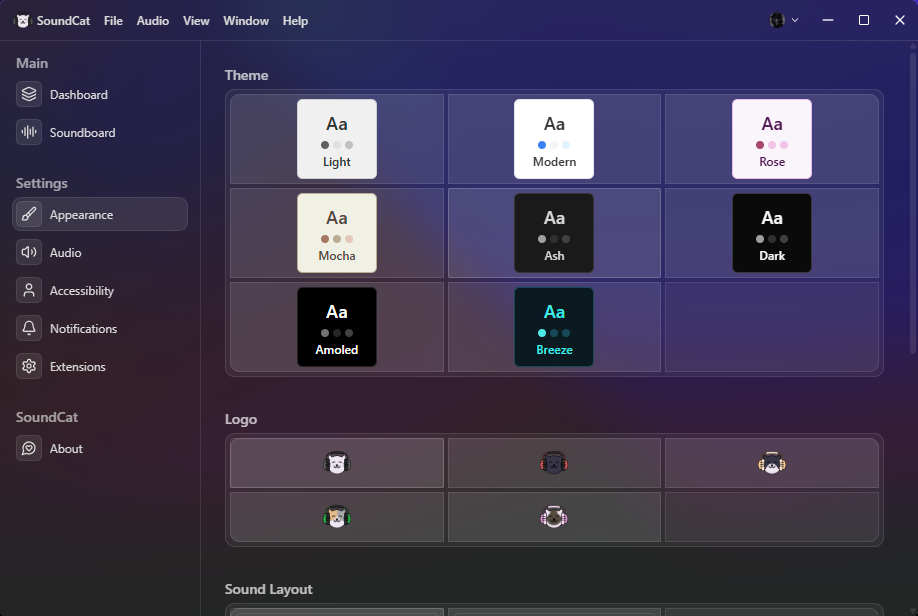This screenshot has height=616, width=918.
Task: Open Extensions settings via the gear icon
Action: point(29,367)
